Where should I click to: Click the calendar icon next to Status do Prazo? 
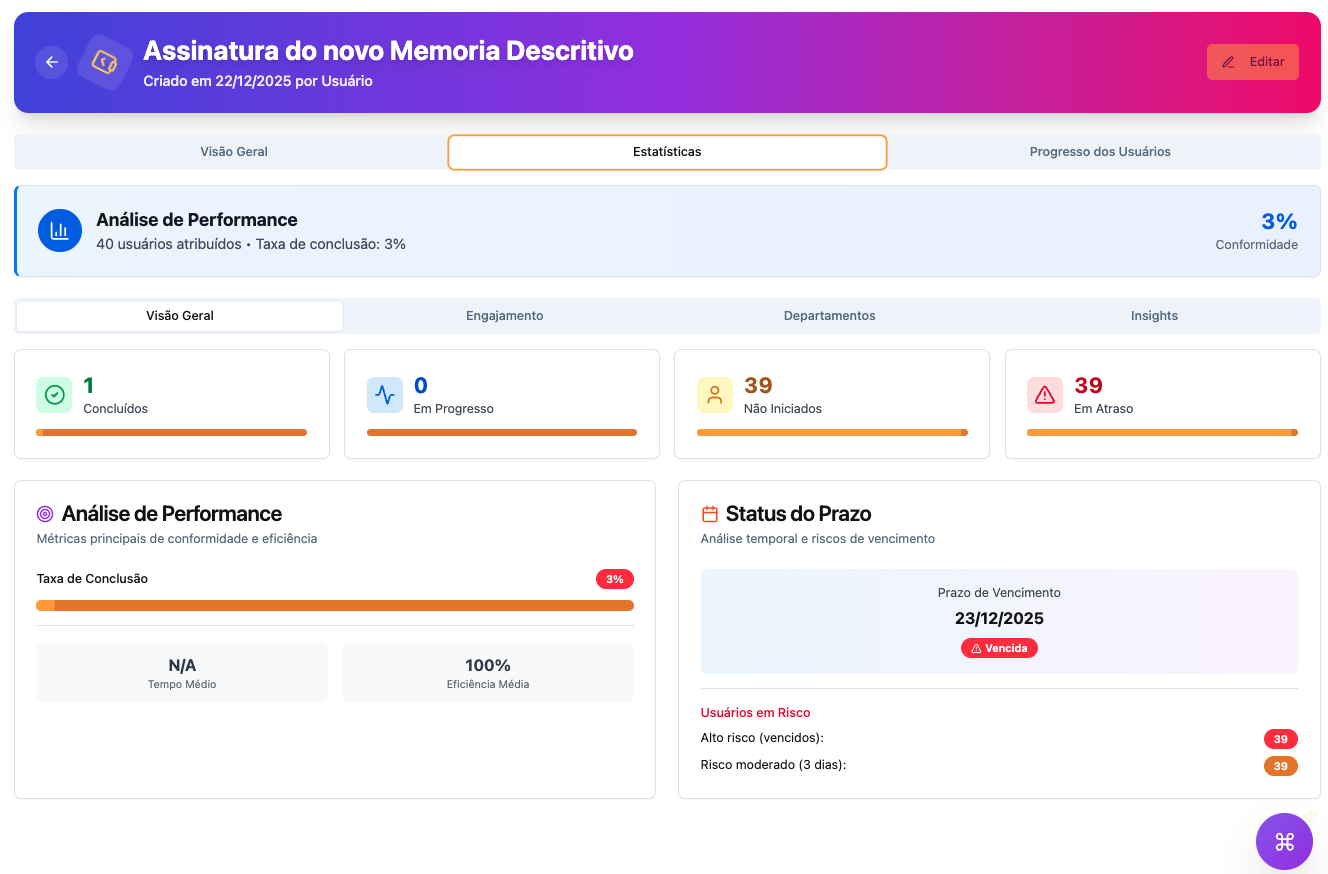click(710, 513)
